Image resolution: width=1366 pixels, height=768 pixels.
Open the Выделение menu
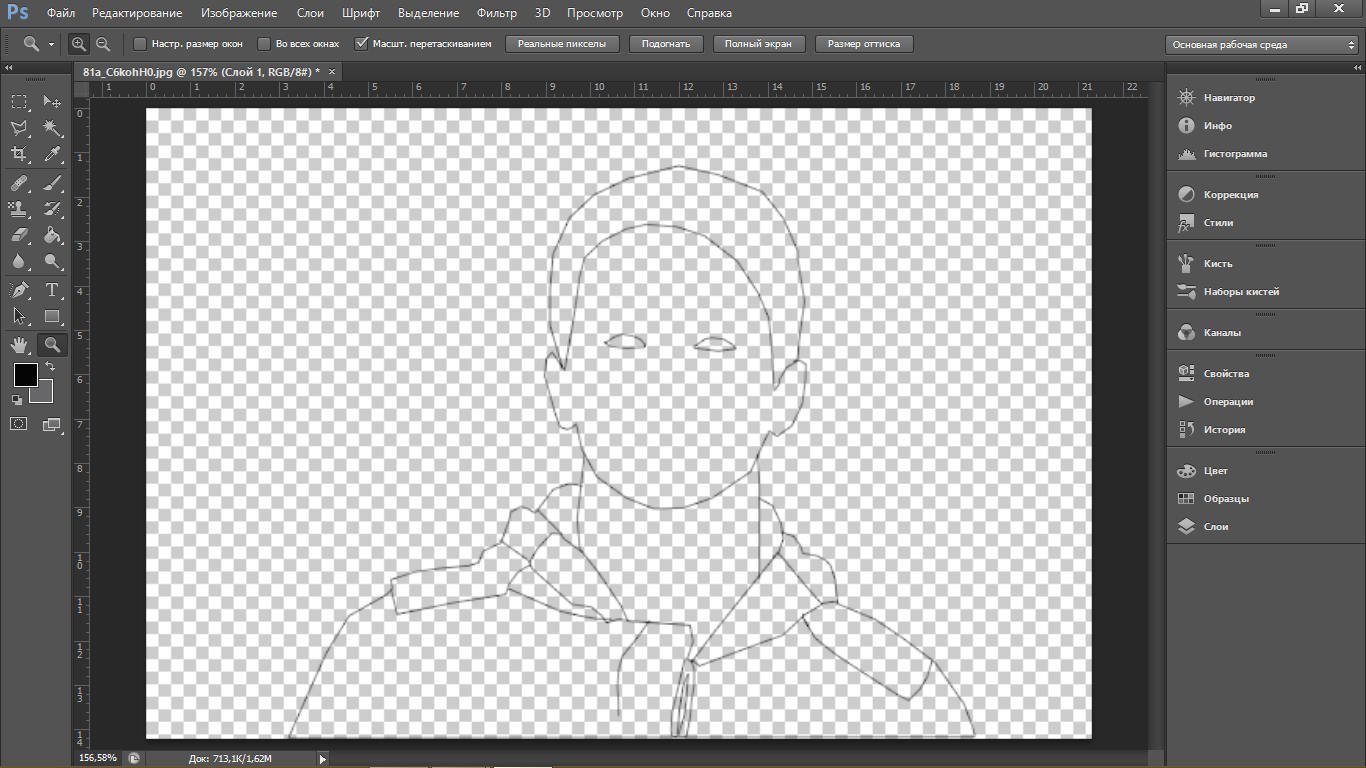(x=428, y=13)
